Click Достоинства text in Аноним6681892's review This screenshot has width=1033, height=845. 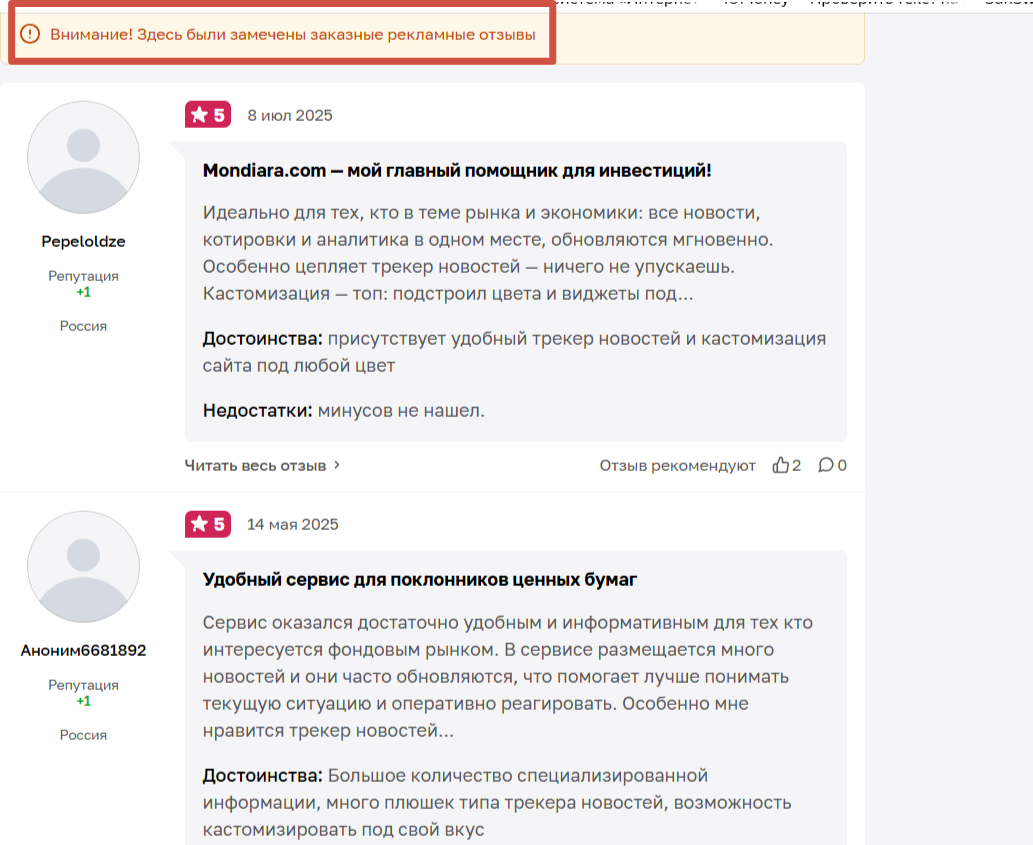pyautogui.click(x=497, y=802)
